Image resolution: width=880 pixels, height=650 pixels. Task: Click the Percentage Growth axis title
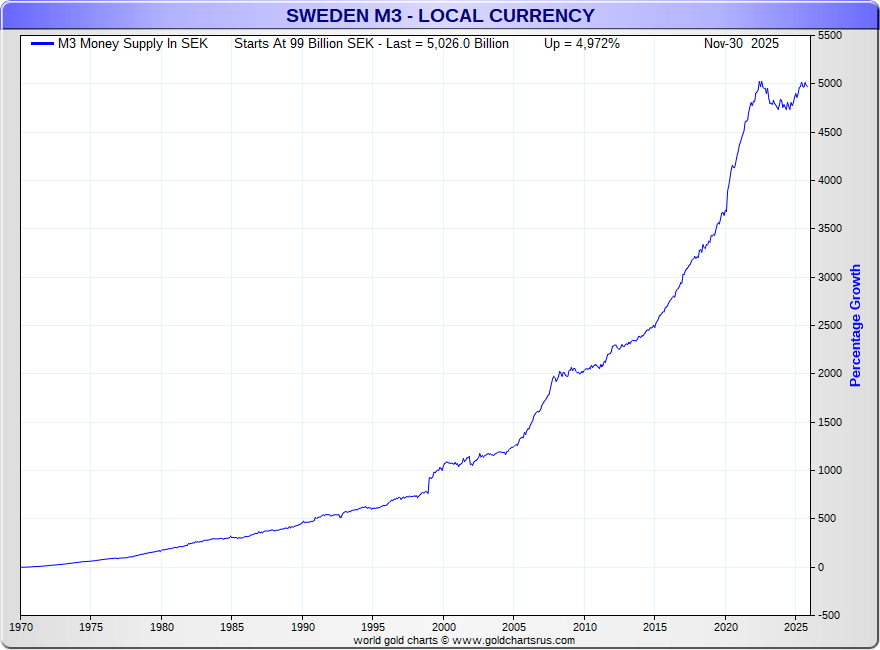855,326
